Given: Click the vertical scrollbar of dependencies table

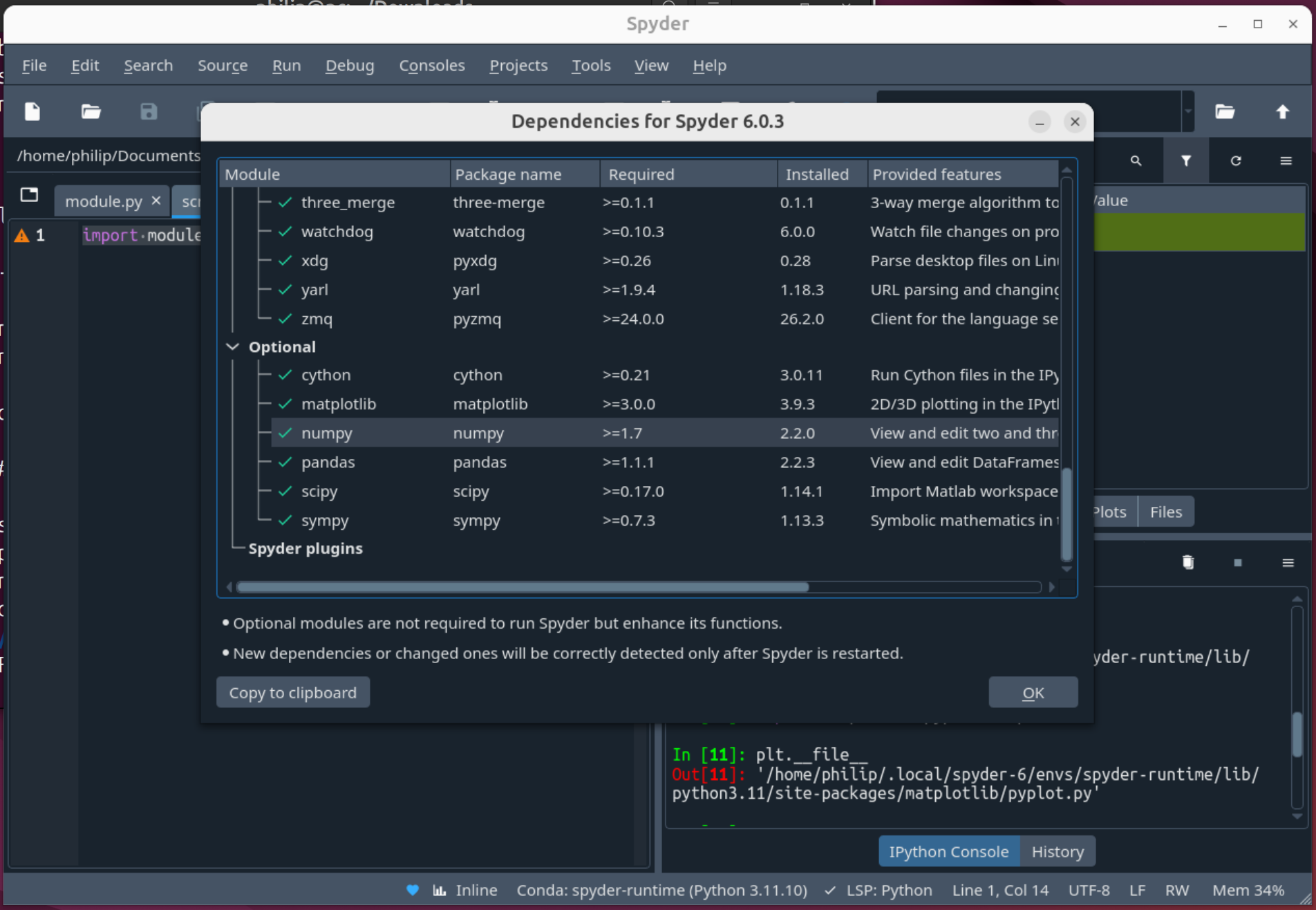Looking at the screenshot, I should point(1066,514).
